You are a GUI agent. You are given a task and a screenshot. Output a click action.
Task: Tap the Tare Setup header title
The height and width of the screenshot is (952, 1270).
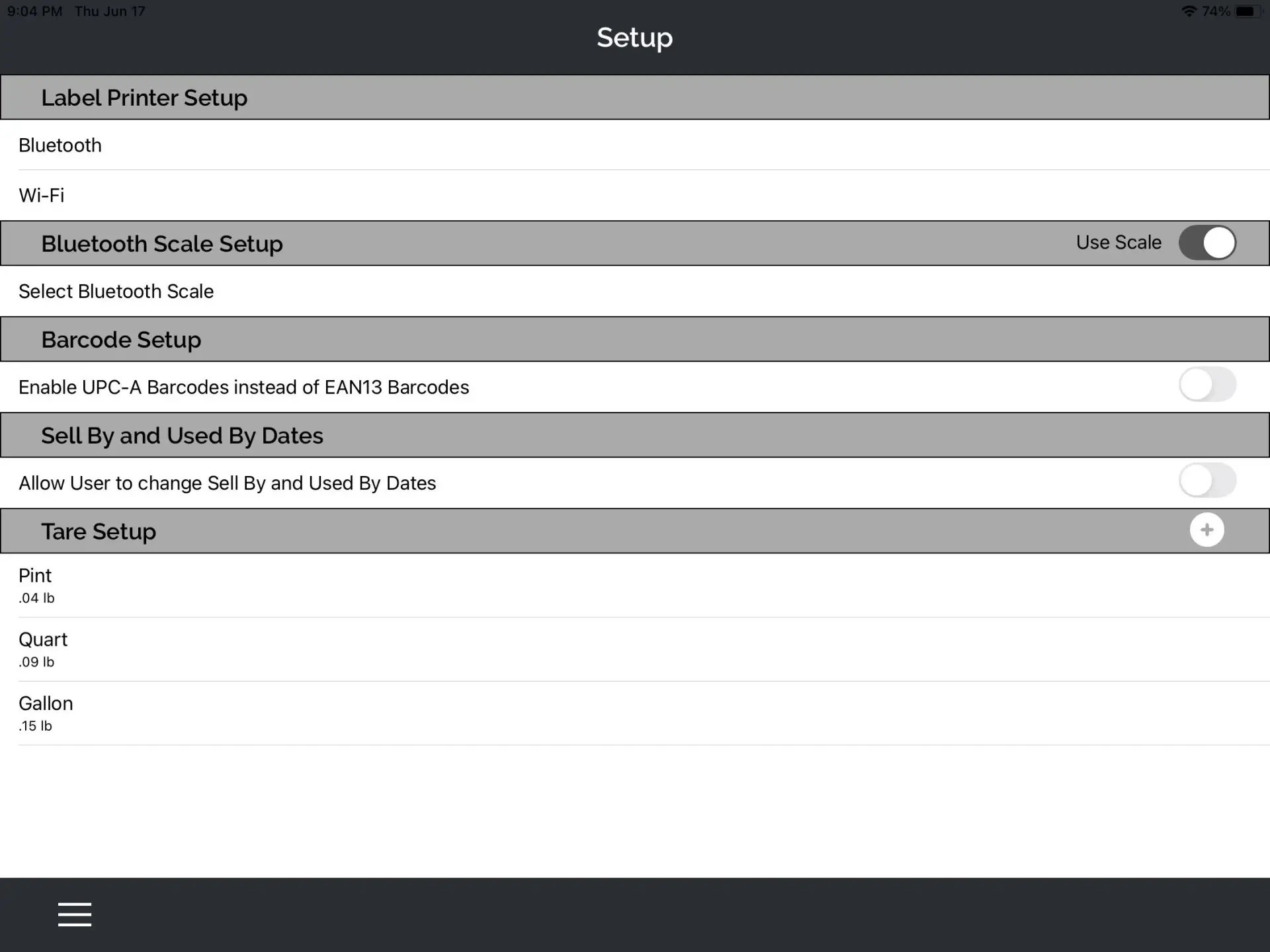coord(99,531)
